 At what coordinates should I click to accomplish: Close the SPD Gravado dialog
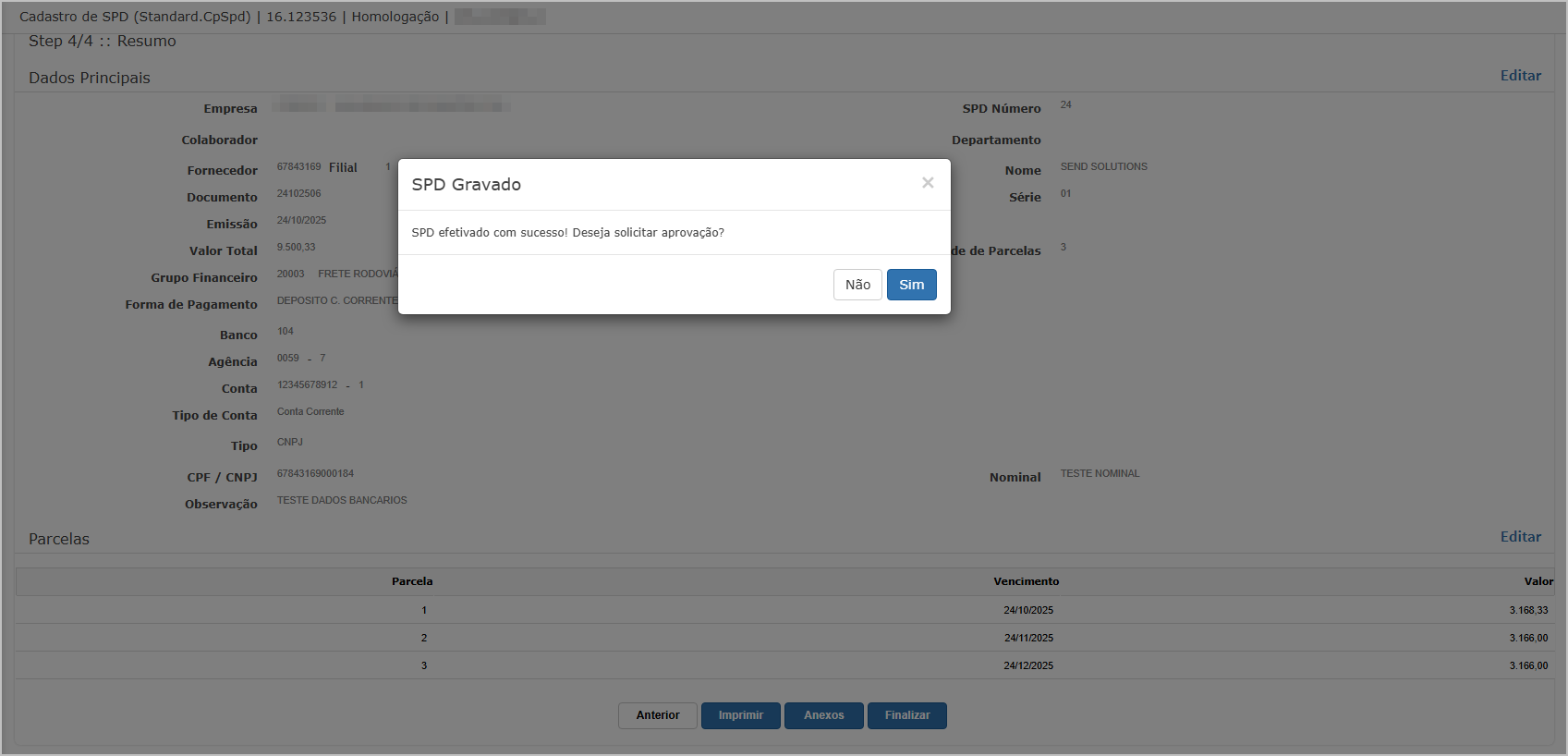point(928,183)
